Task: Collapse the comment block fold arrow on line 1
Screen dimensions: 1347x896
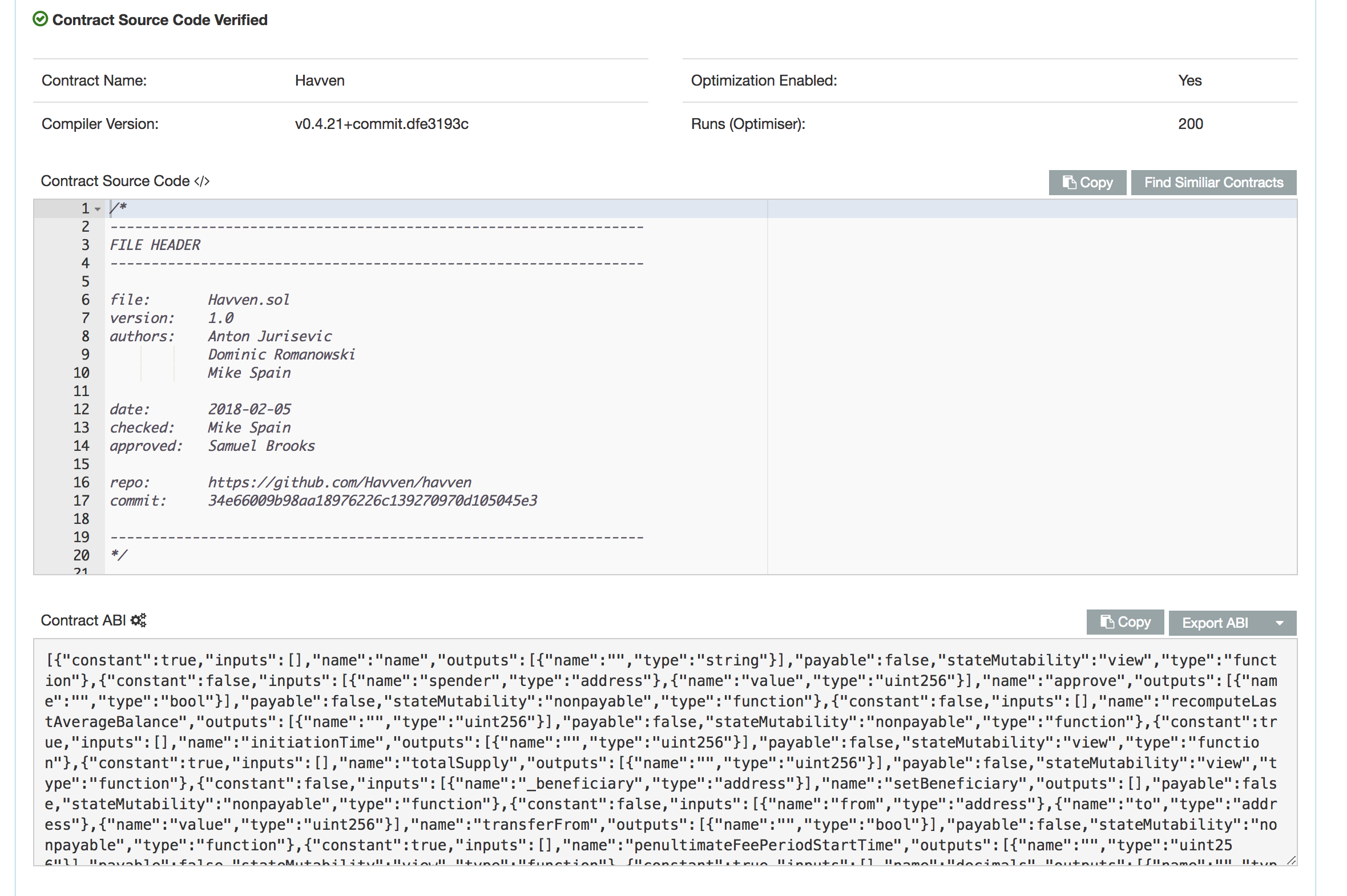Action: 97,208
